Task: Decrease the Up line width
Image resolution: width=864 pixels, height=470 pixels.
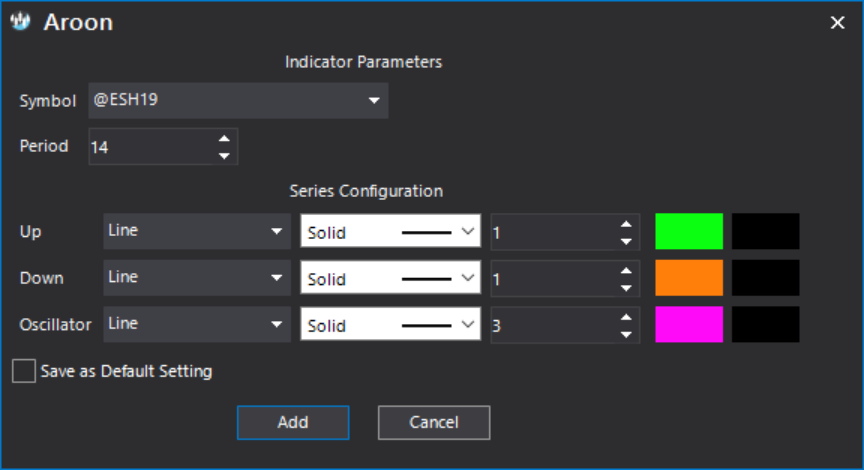Action: click(x=626, y=241)
